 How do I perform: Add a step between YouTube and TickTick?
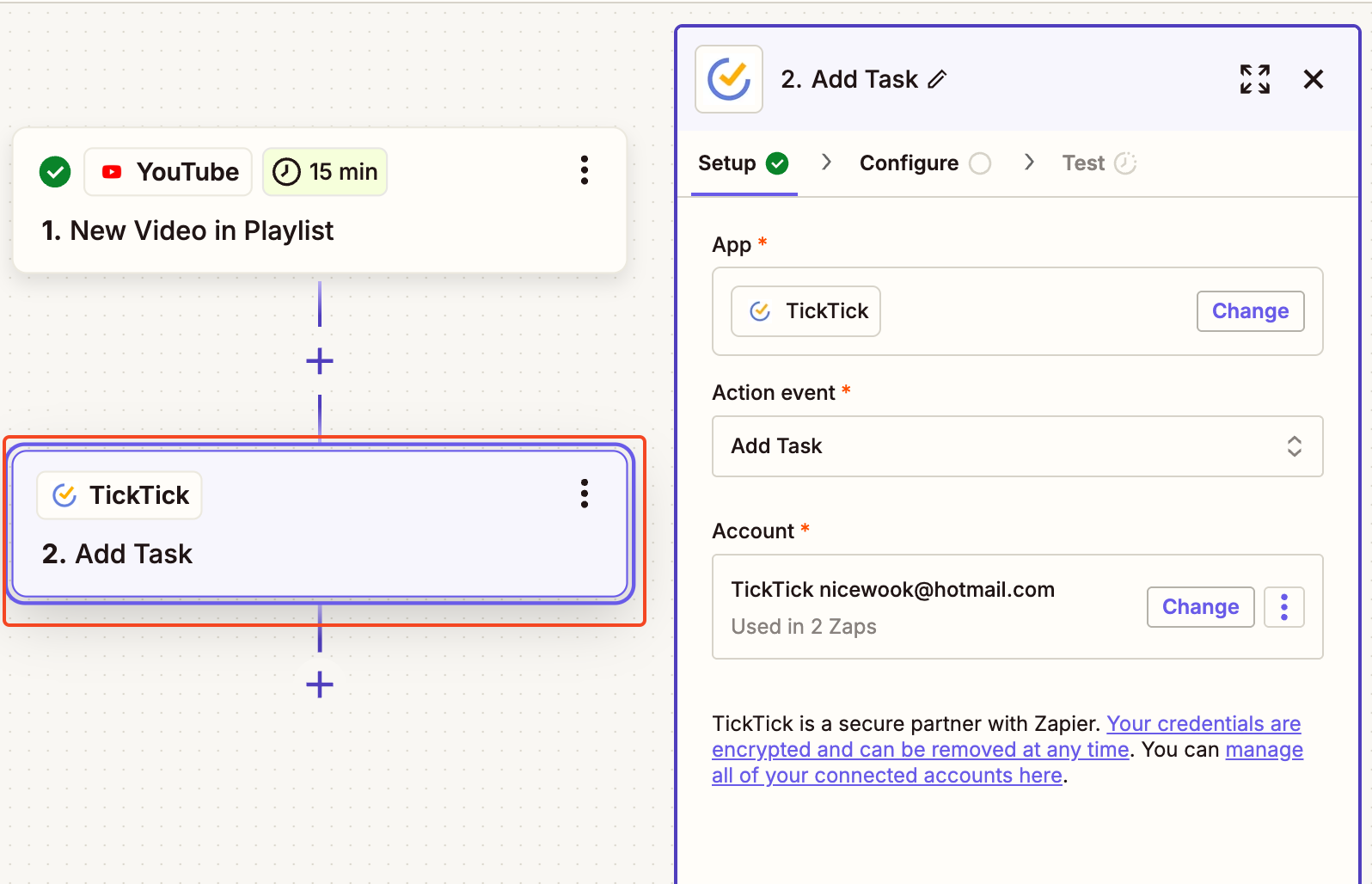tap(320, 361)
